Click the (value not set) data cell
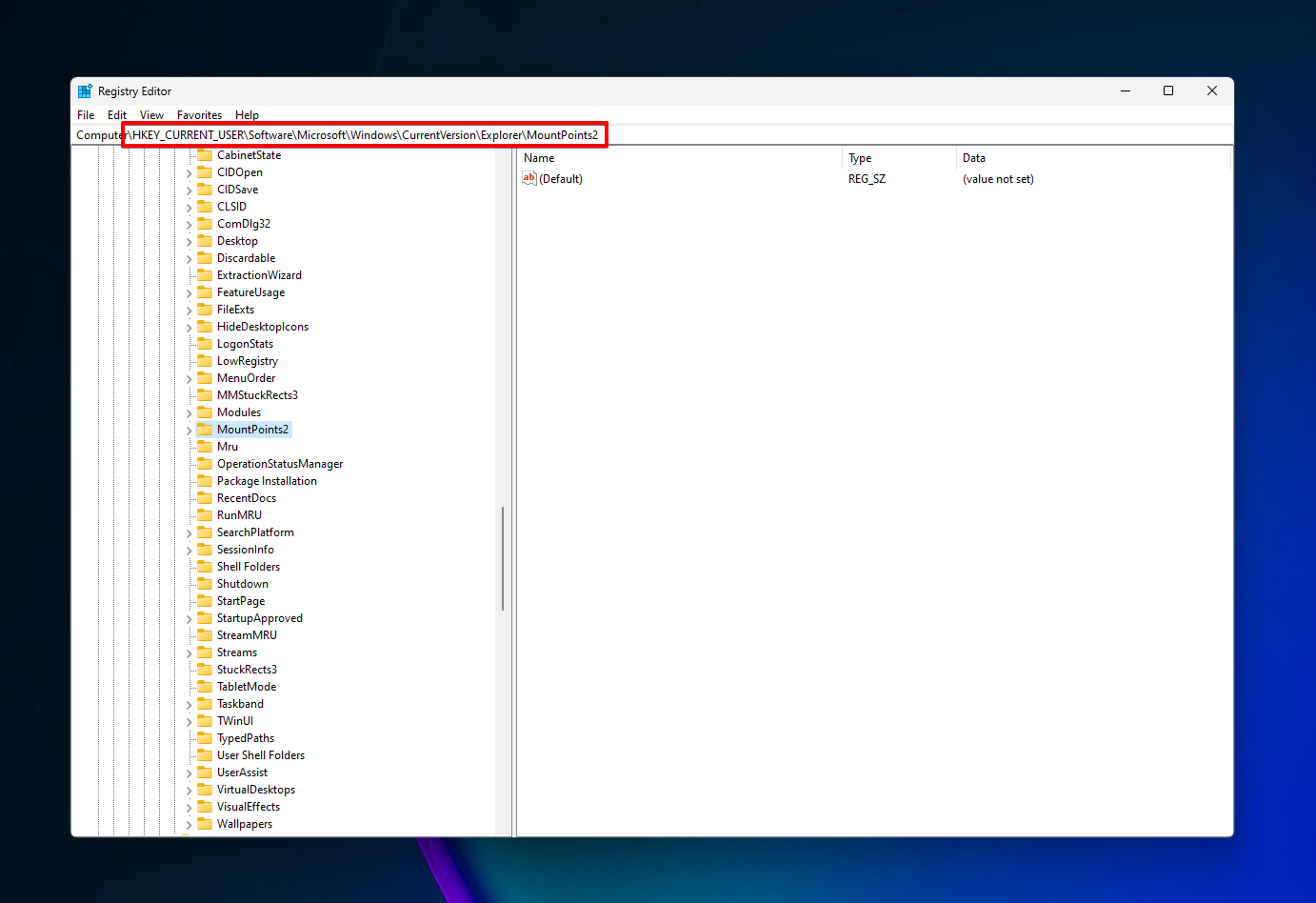The height and width of the screenshot is (903, 1316). coord(998,179)
